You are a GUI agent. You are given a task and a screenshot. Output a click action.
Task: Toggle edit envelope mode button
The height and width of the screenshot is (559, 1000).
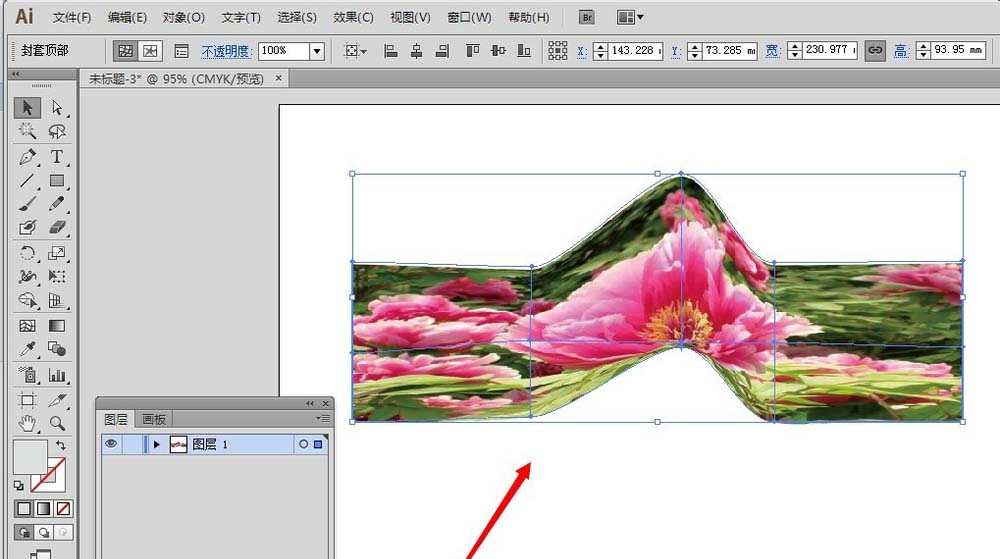pyautogui.click(x=126, y=51)
